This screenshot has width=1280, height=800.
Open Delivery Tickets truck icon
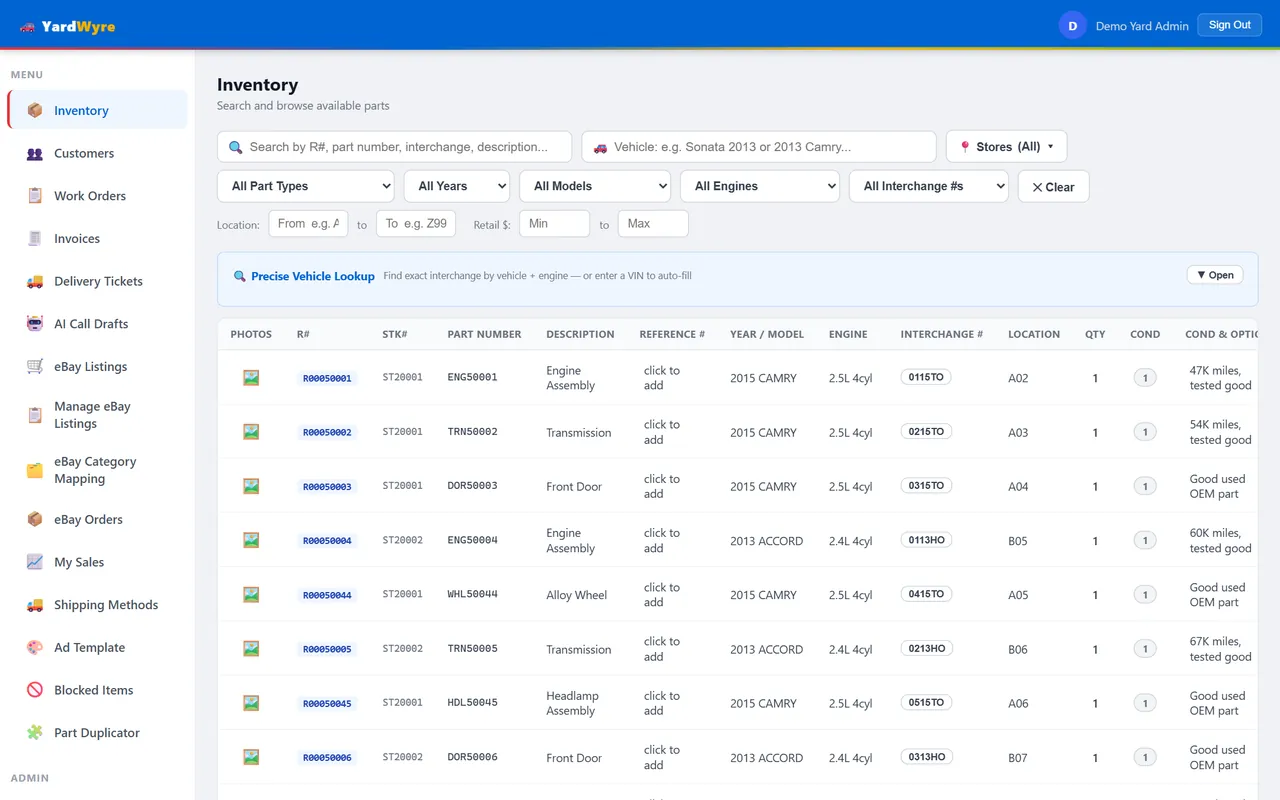(35, 282)
